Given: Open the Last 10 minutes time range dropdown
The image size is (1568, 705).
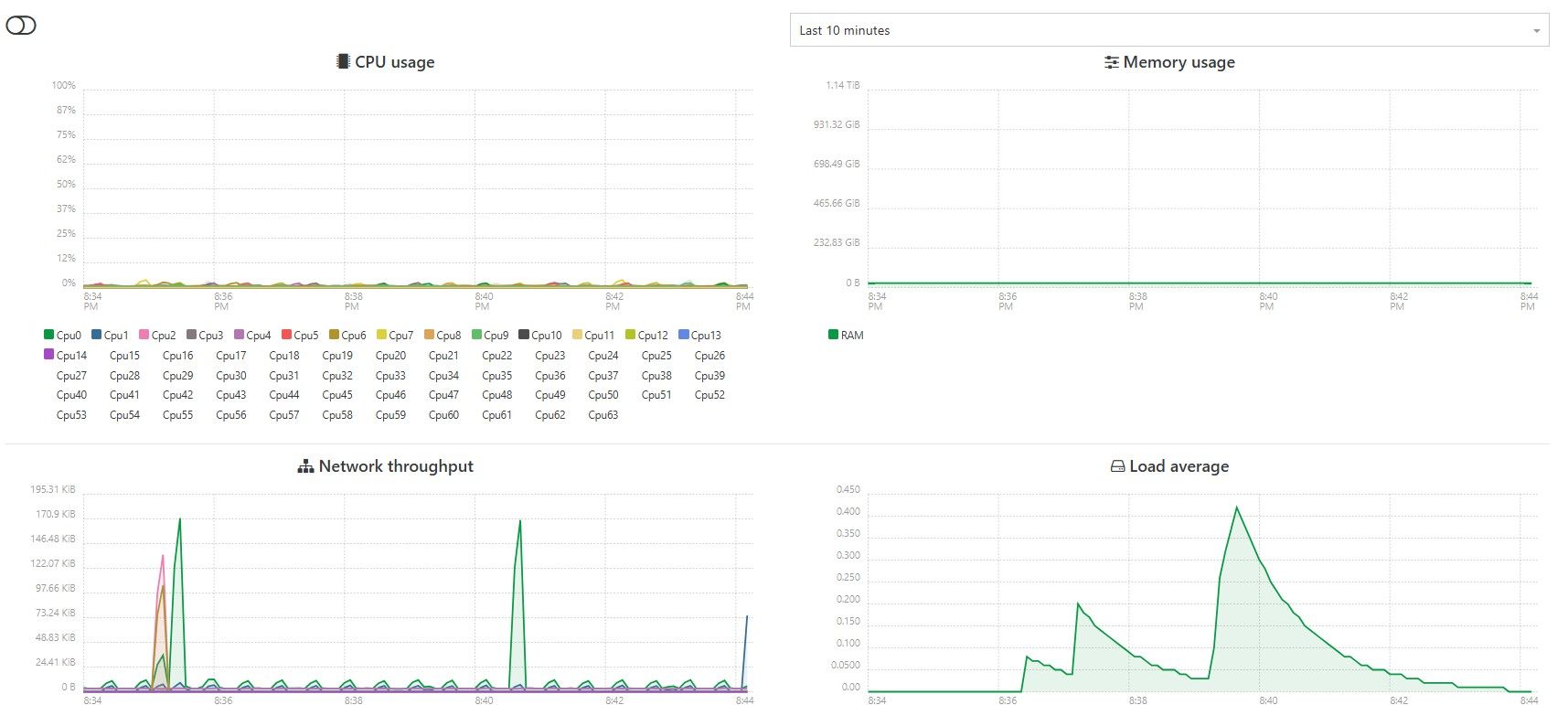Looking at the screenshot, I should coord(1168,30).
